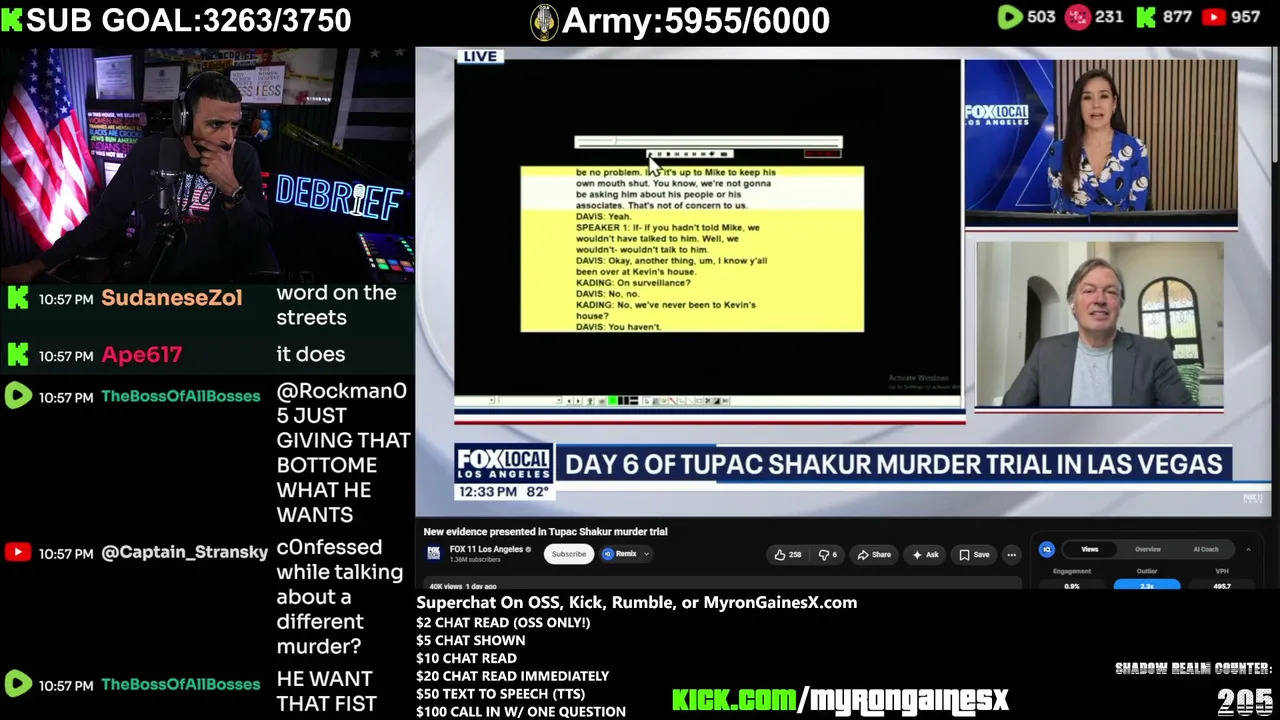
Task: Expand the Remix dropdown arrow
Action: pyautogui.click(x=646, y=554)
